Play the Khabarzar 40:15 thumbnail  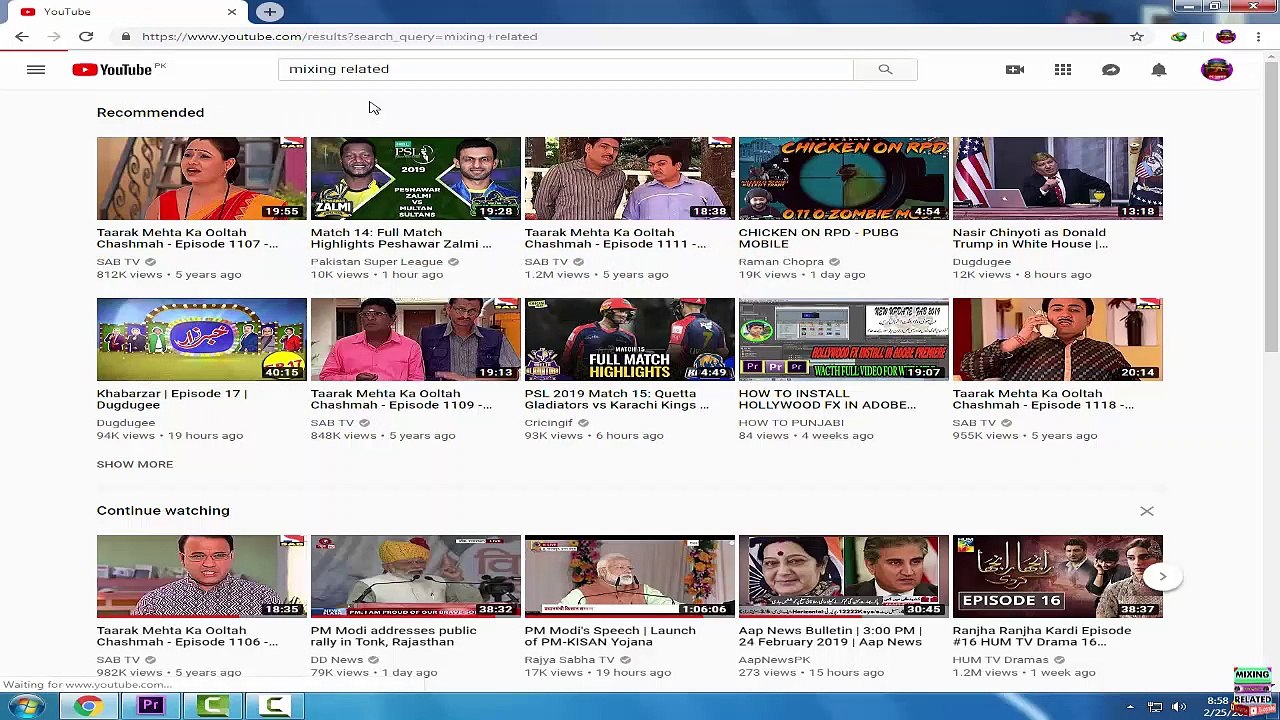(x=202, y=339)
